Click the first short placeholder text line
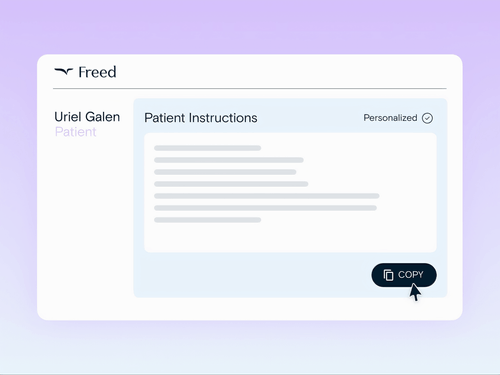 point(207,148)
